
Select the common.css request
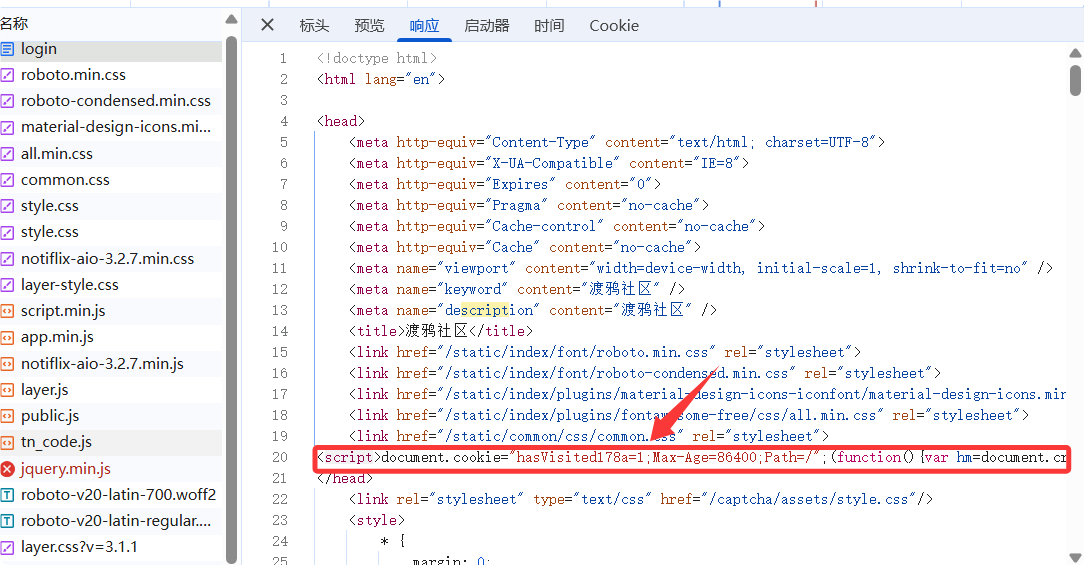click(65, 180)
